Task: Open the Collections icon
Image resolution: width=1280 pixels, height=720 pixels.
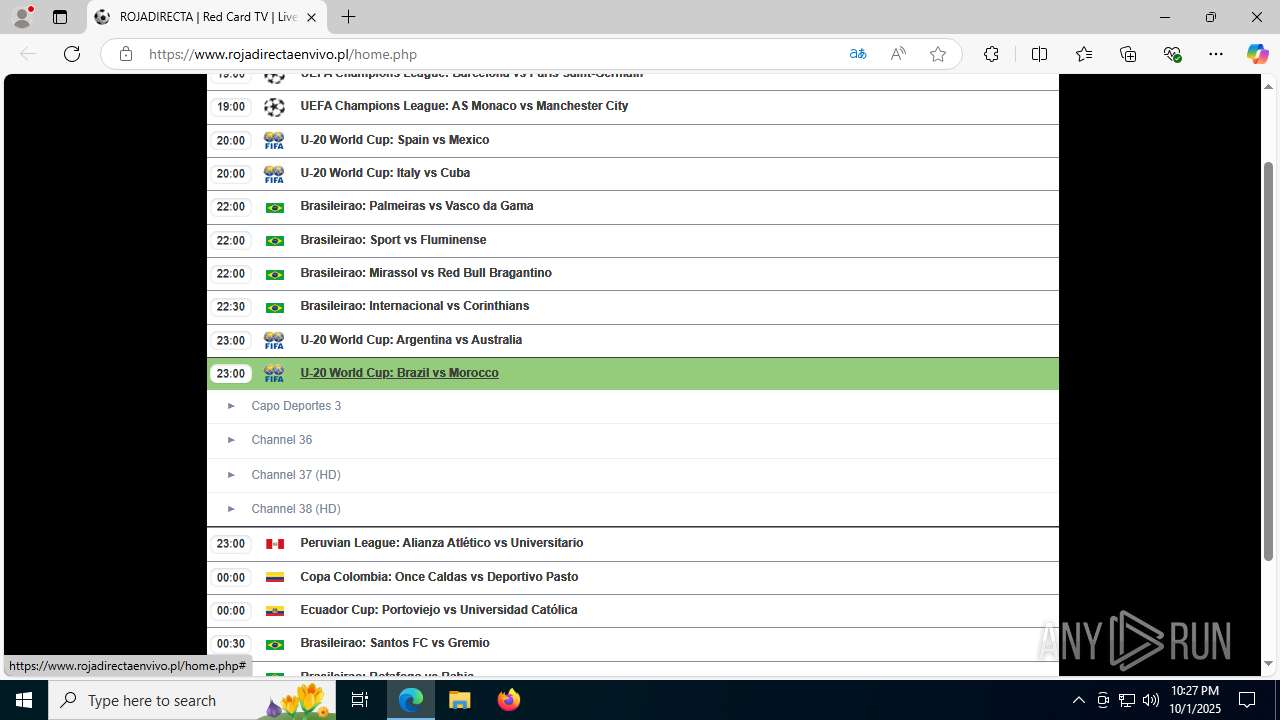Action: click(1128, 54)
